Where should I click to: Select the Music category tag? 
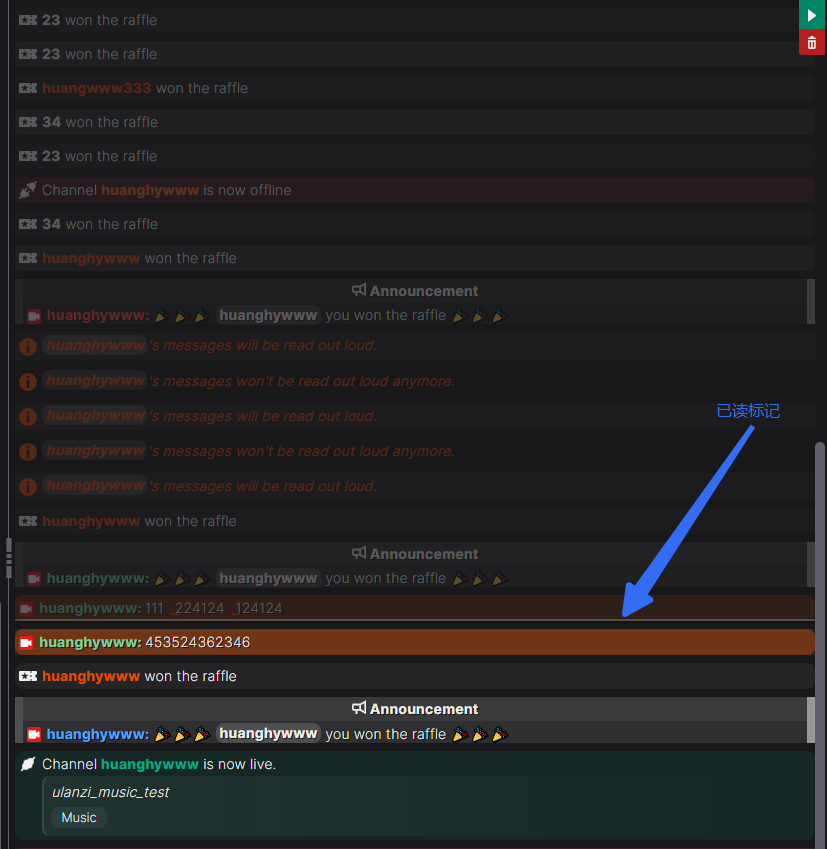click(79, 817)
